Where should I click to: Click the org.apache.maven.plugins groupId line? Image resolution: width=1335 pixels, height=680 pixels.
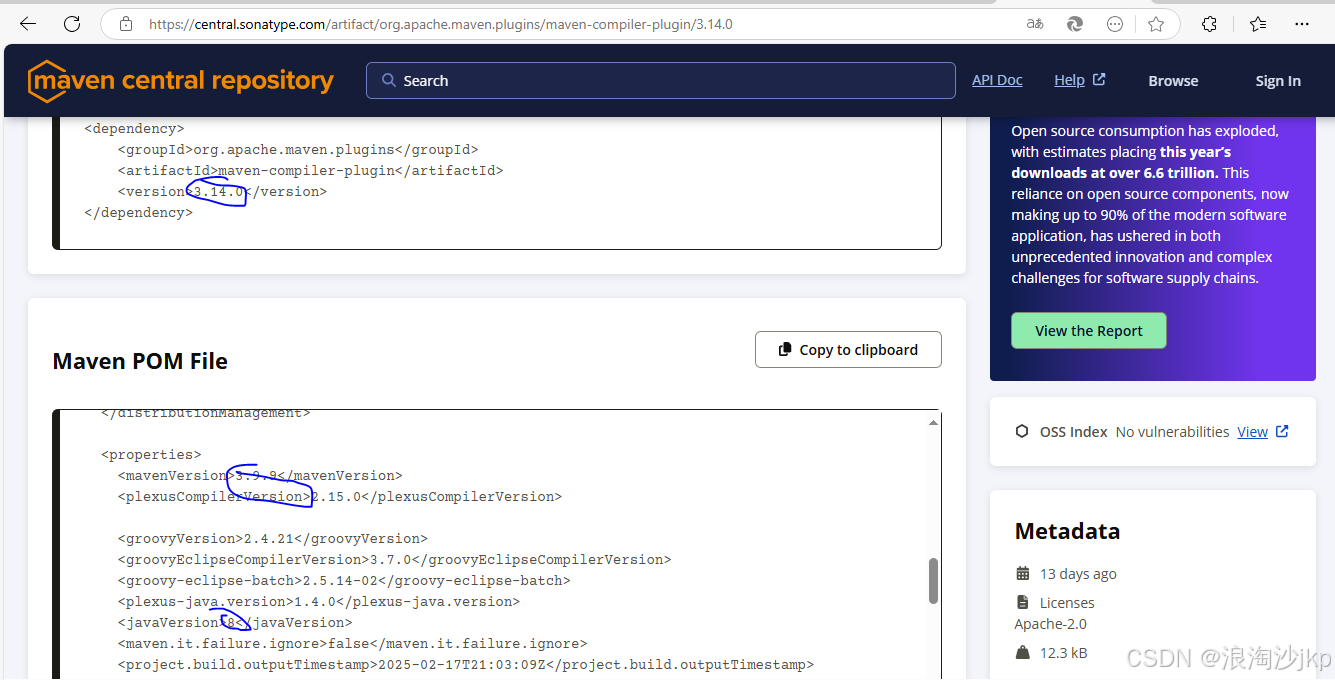point(298,150)
